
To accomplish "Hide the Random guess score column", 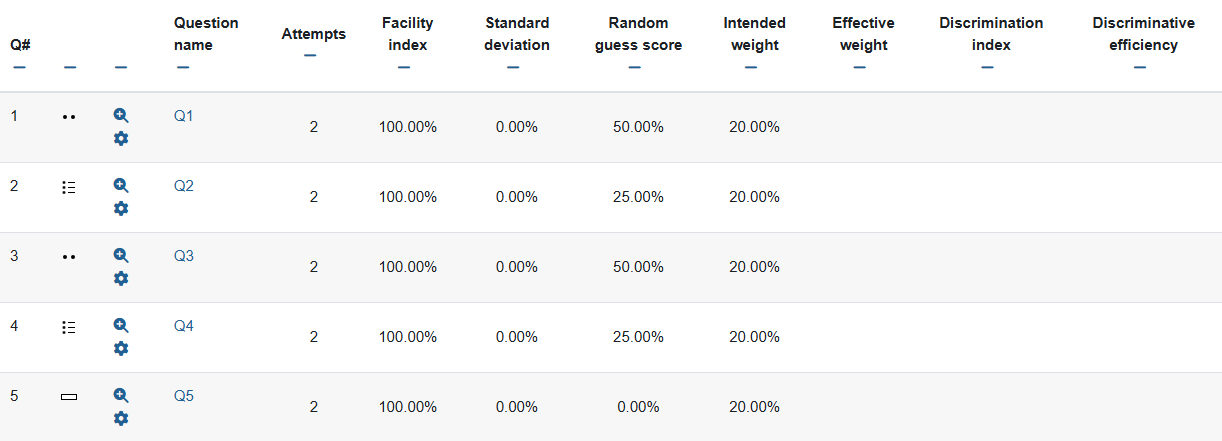I will pos(634,67).
